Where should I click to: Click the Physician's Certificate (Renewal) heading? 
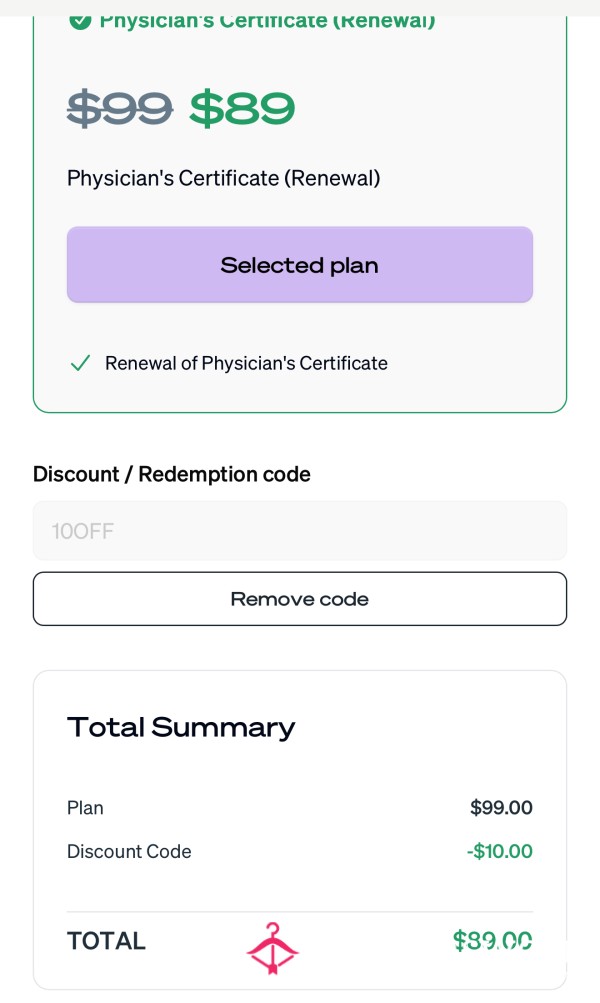click(267, 22)
